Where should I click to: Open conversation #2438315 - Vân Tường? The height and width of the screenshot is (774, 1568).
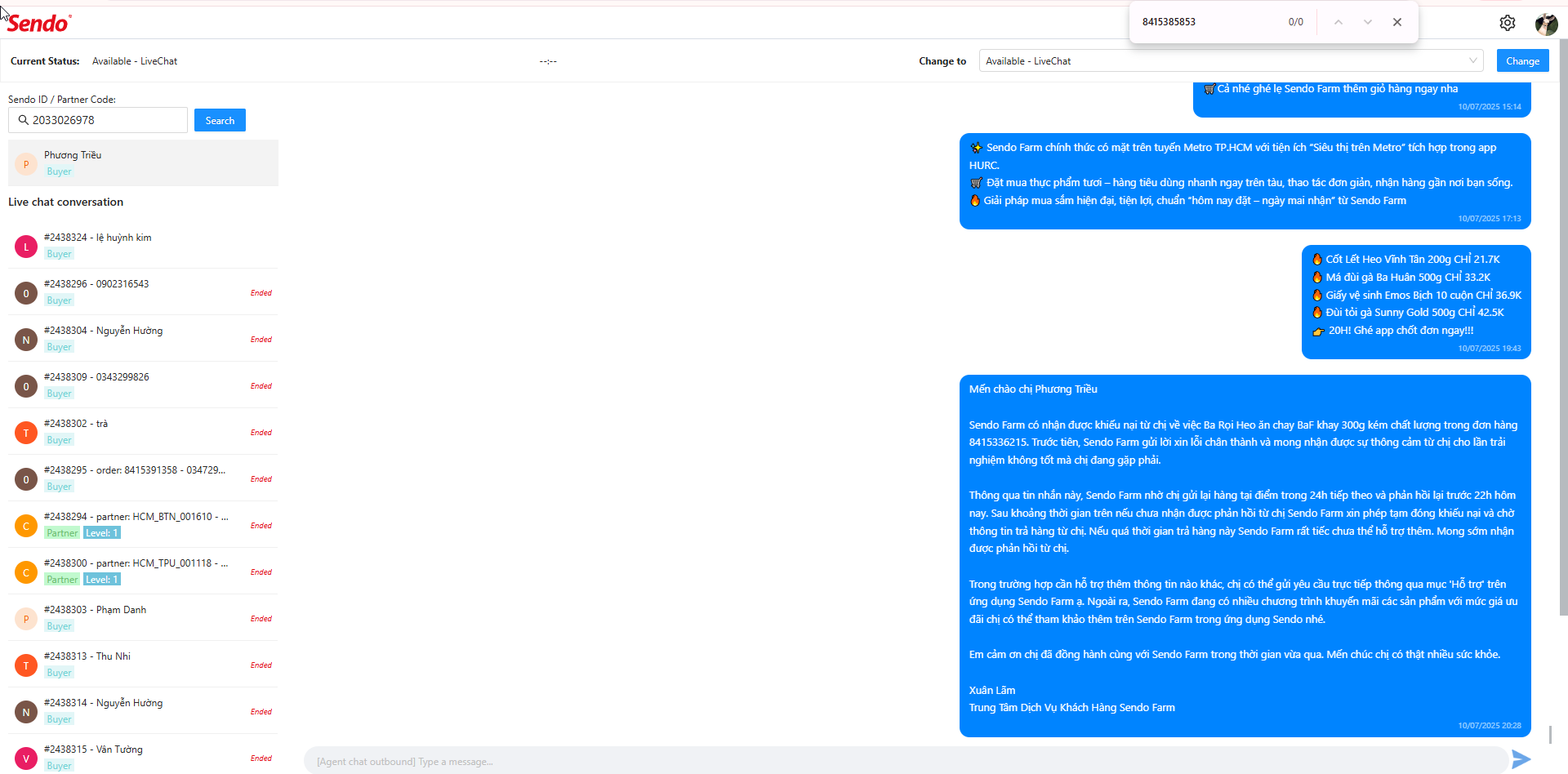coord(143,755)
